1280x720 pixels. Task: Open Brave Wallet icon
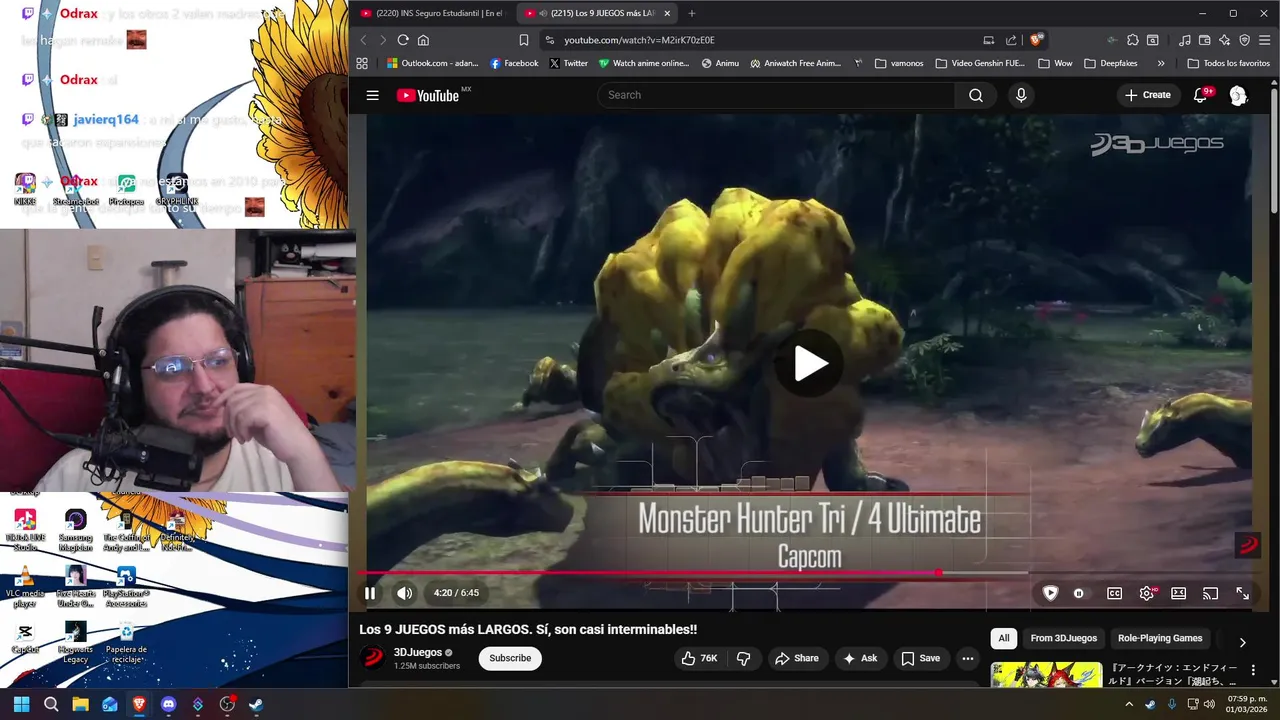click(1204, 40)
